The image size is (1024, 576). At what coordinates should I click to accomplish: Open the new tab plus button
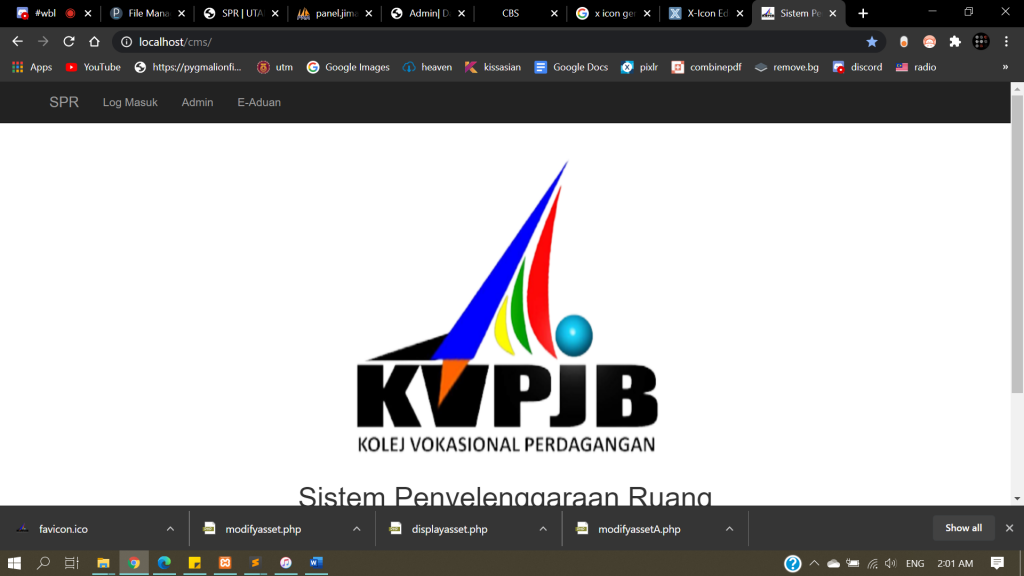click(863, 13)
